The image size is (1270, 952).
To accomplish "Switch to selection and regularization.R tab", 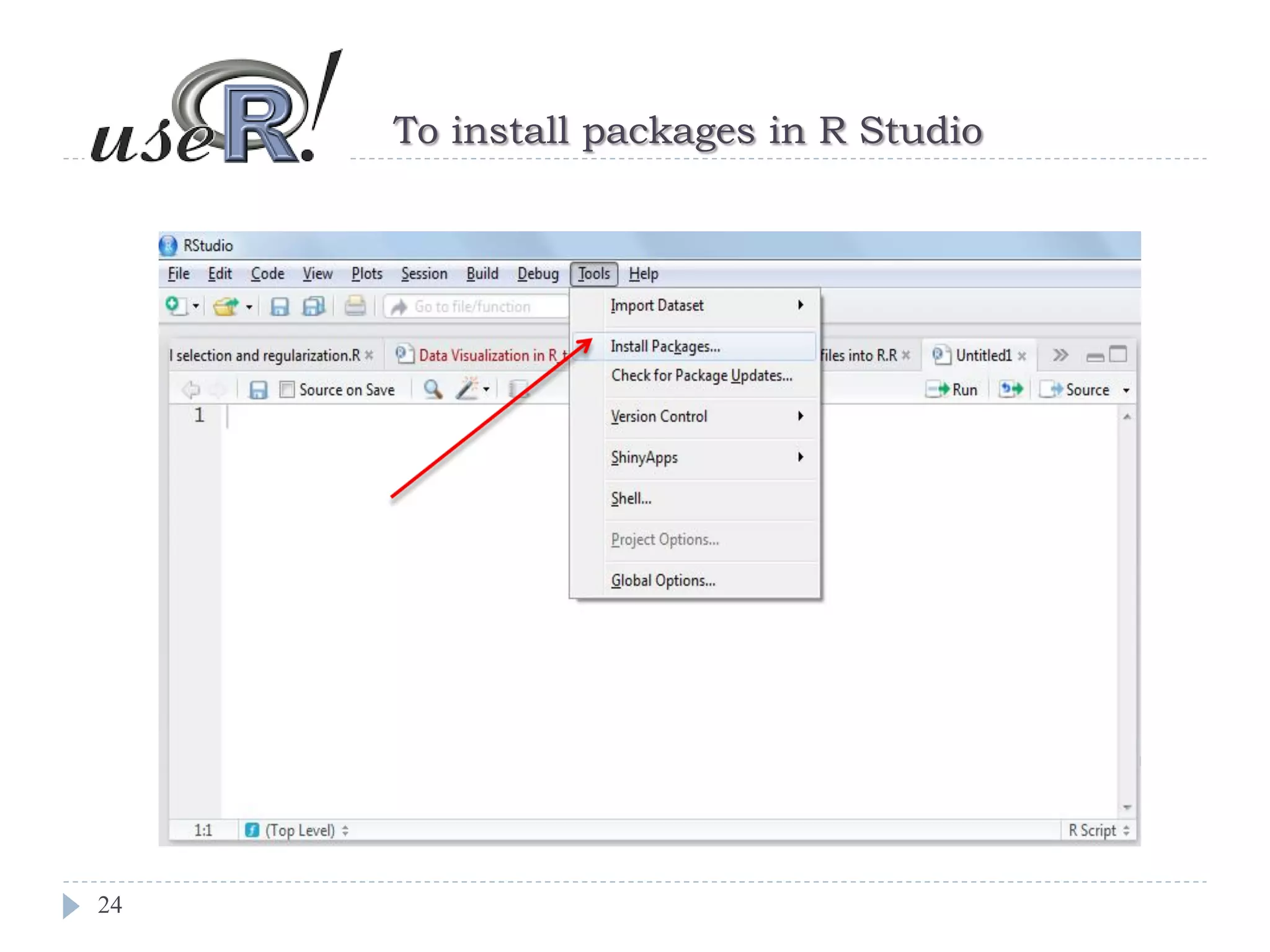I will [265, 356].
